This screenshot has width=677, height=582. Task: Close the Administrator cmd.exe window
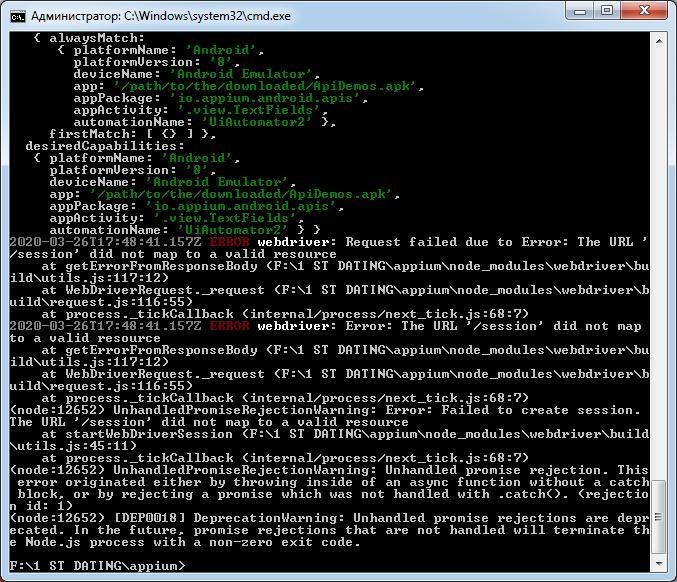click(x=645, y=11)
